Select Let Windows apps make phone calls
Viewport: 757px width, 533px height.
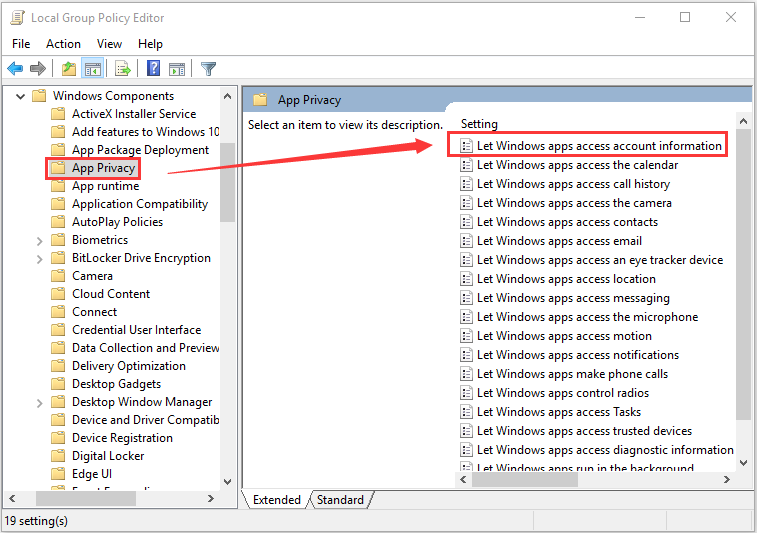coord(573,374)
